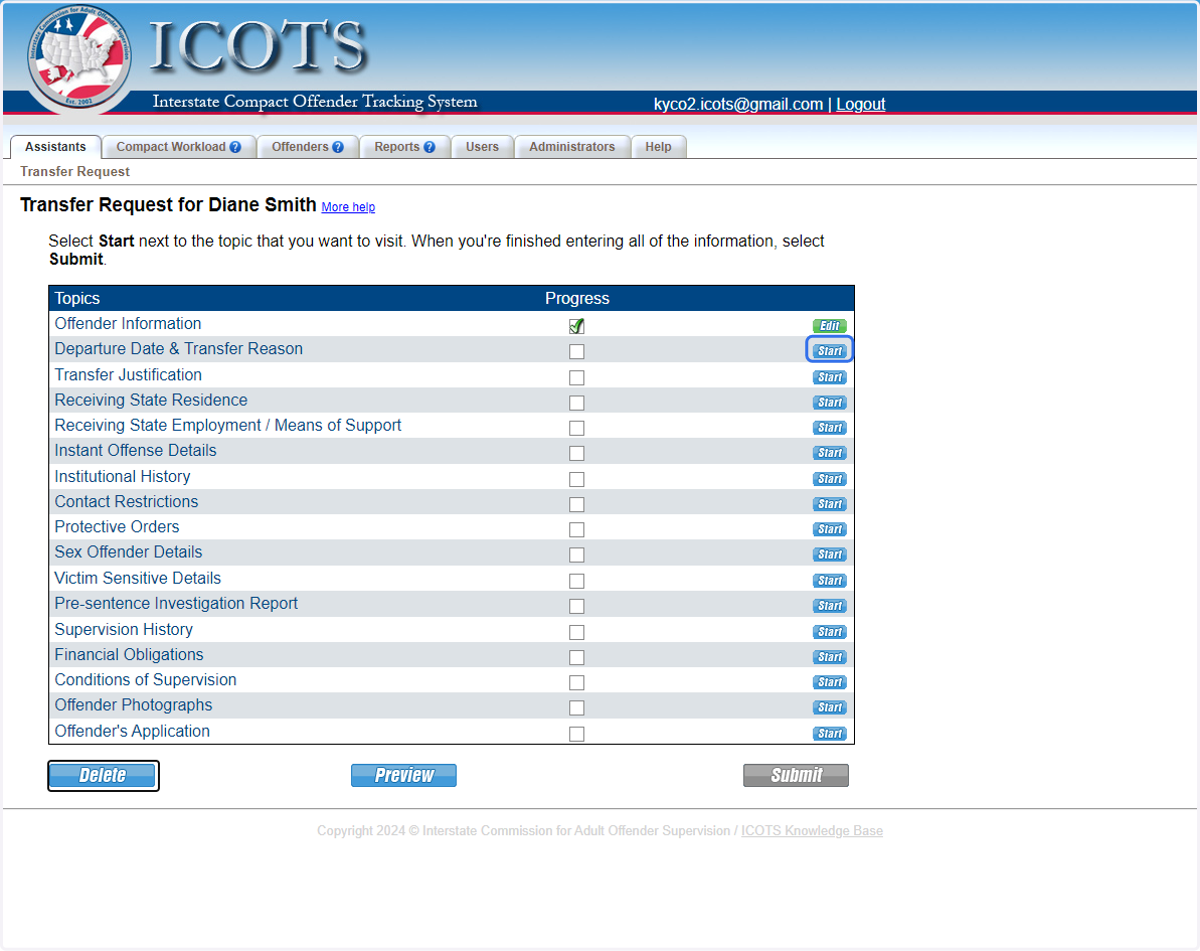Open the More help link
1200x951 pixels.
coord(348,207)
